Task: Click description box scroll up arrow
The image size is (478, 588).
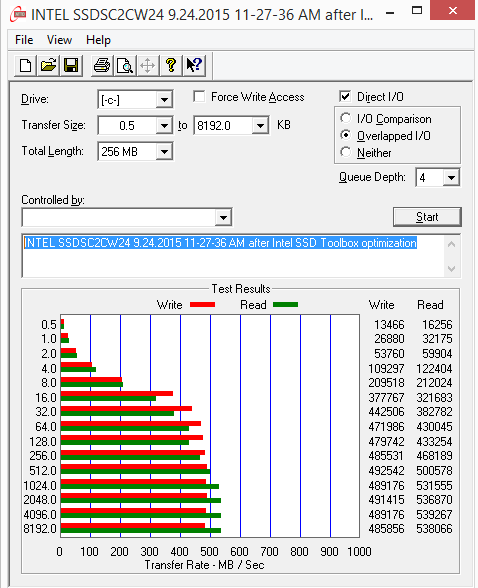Action: coord(452,244)
